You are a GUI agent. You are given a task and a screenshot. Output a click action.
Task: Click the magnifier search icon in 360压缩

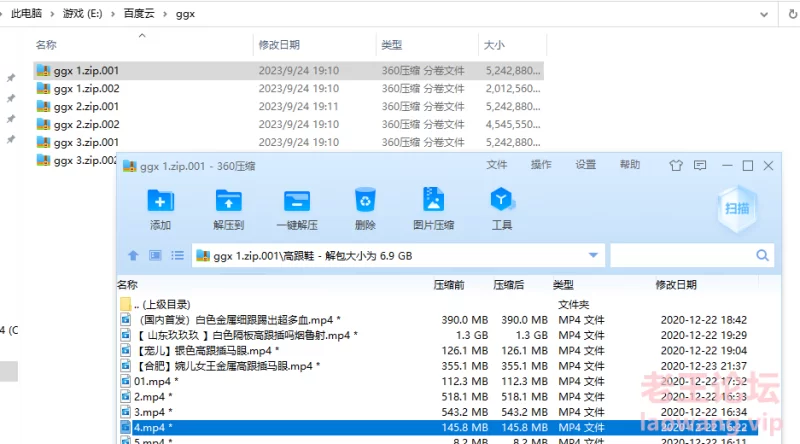coord(762,255)
